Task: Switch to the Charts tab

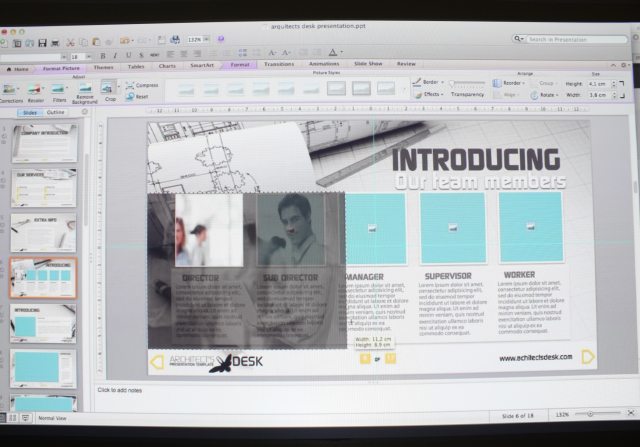Action: (167, 66)
